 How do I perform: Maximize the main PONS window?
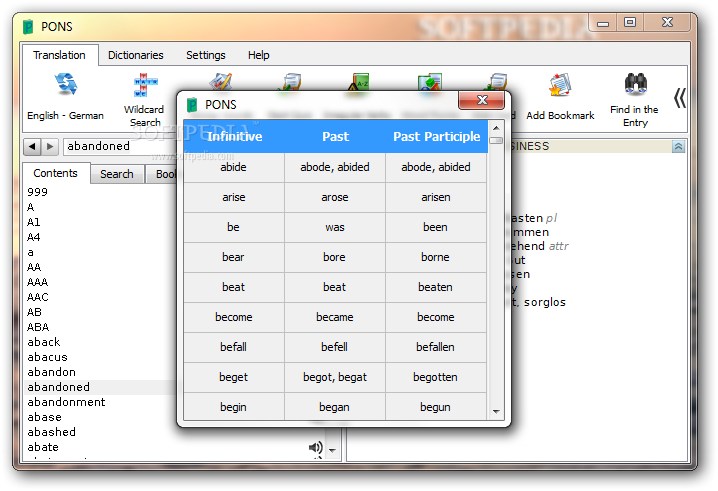(630, 22)
